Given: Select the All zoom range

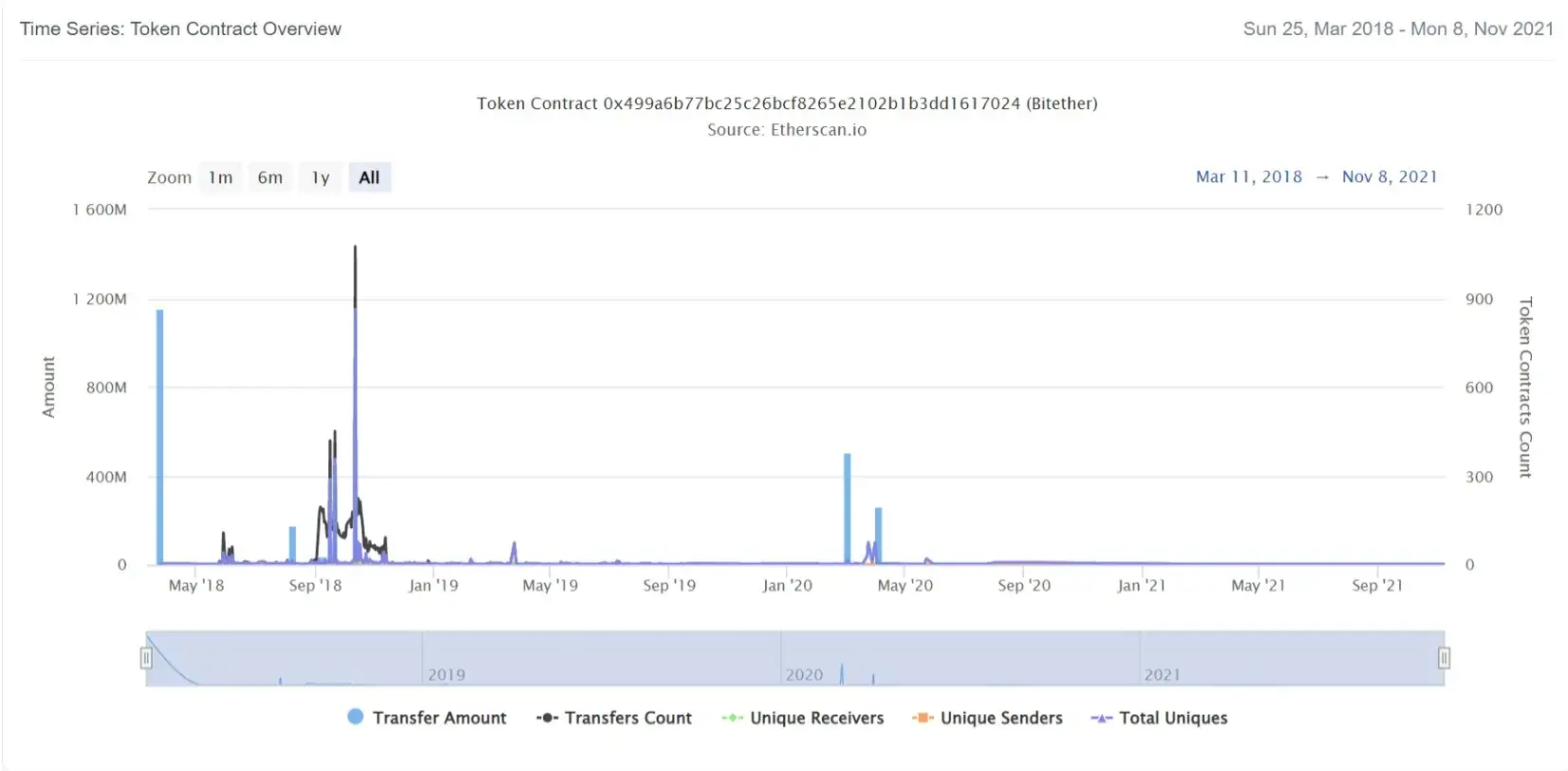Looking at the screenshot, I should click(369, 178).
